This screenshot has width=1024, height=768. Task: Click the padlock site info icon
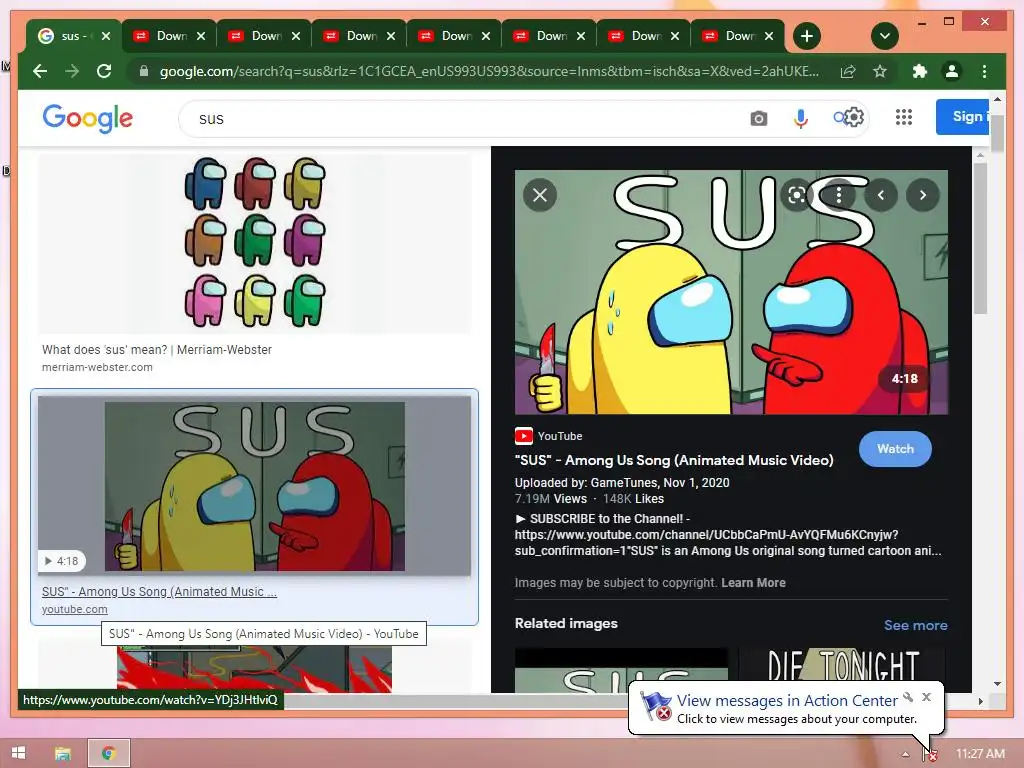(144, 71)
